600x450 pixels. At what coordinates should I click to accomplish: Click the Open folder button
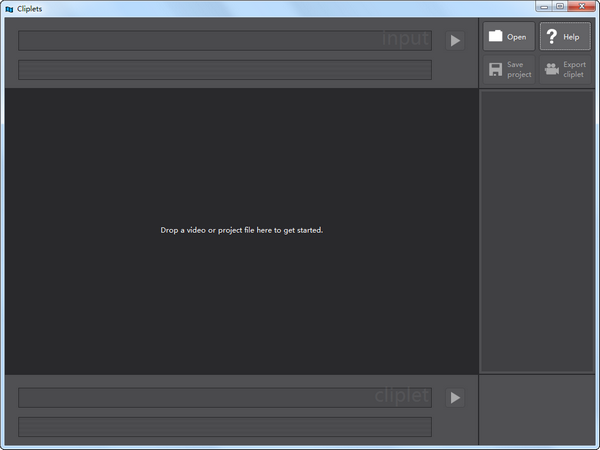[509, 37]
